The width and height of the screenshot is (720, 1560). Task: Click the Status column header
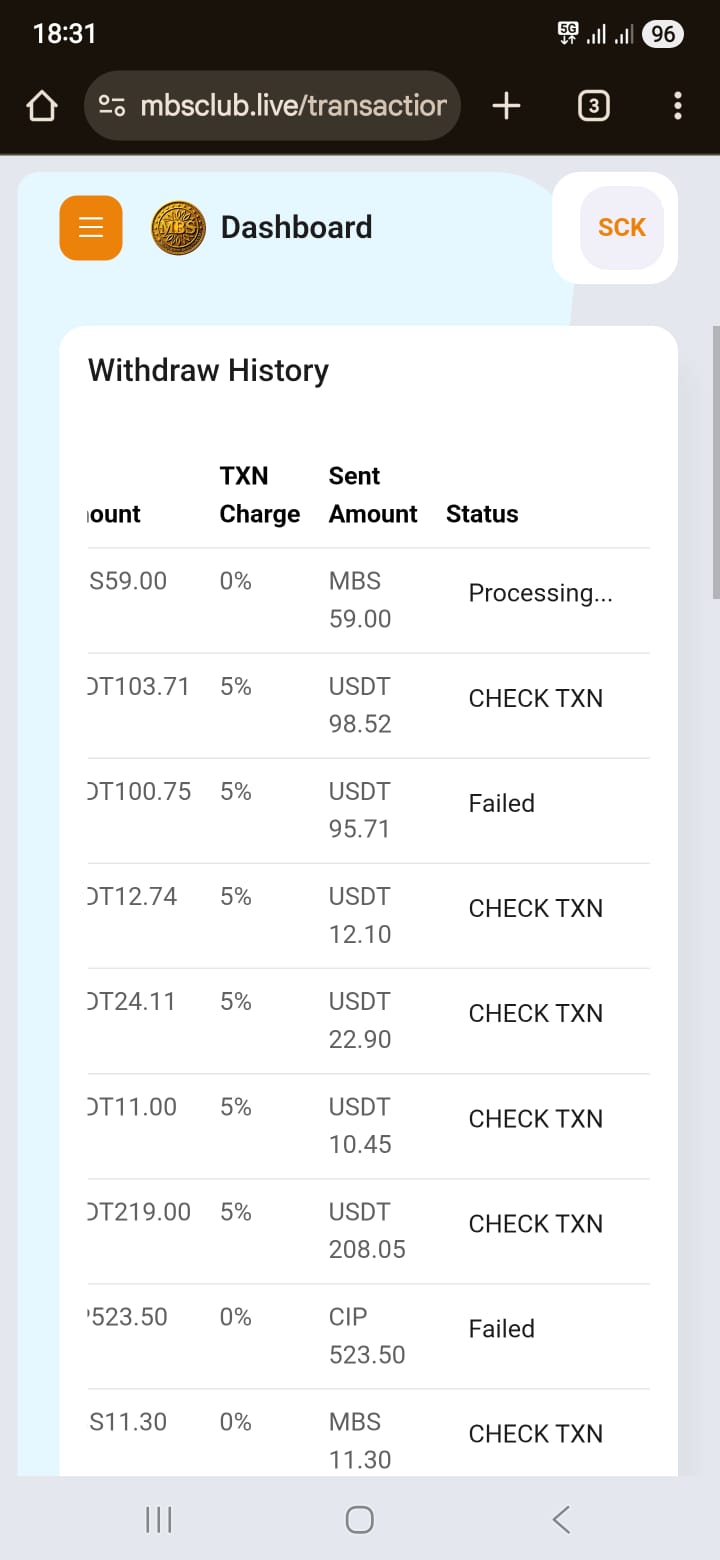click(x=482, y=514)
